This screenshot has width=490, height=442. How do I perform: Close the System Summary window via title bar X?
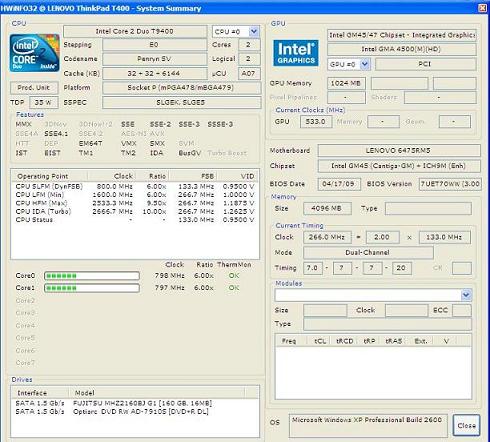click(x=482, y=8)
